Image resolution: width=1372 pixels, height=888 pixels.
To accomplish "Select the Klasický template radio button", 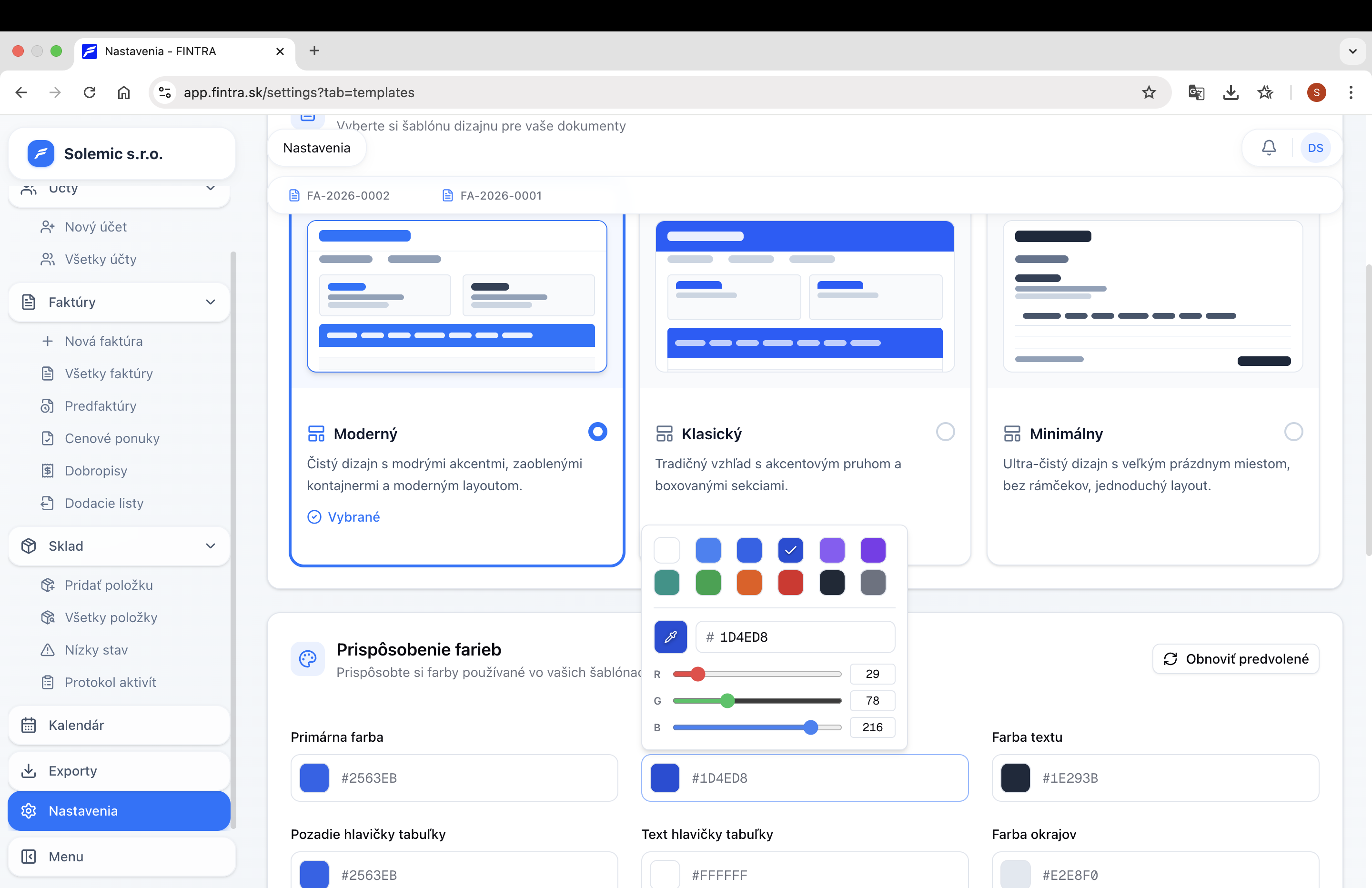I will [x=946, y=431].
